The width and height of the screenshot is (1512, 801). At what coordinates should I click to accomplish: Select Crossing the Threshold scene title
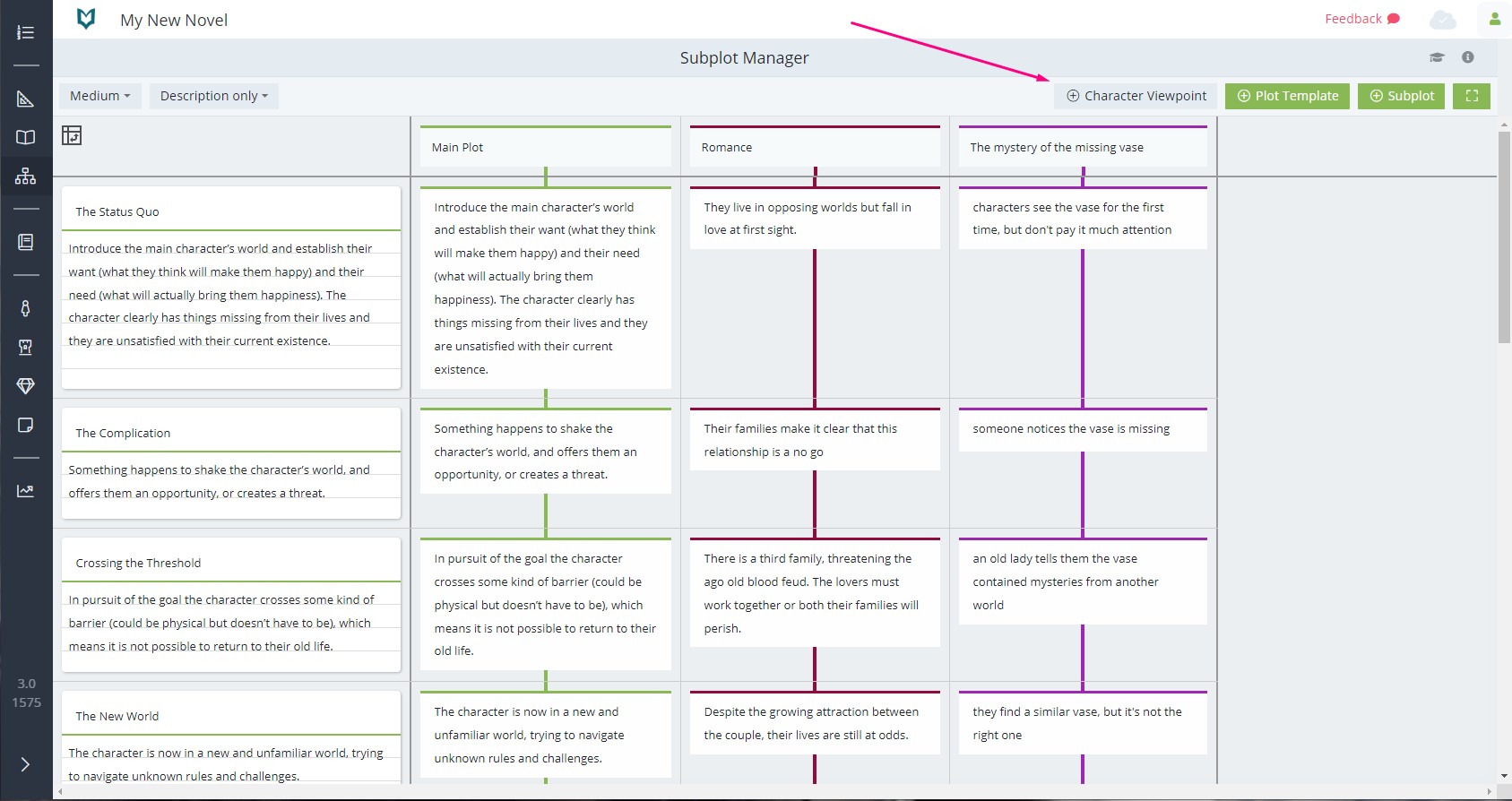coord(138,564)
